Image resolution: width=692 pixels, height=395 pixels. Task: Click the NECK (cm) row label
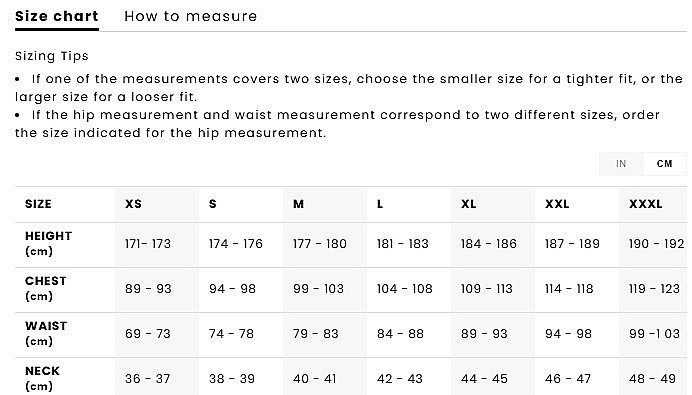[42, 378]
